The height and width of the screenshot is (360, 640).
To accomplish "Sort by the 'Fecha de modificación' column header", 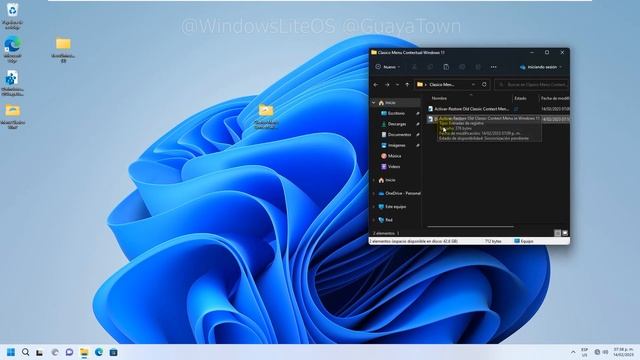I will [x=554, y=98].
